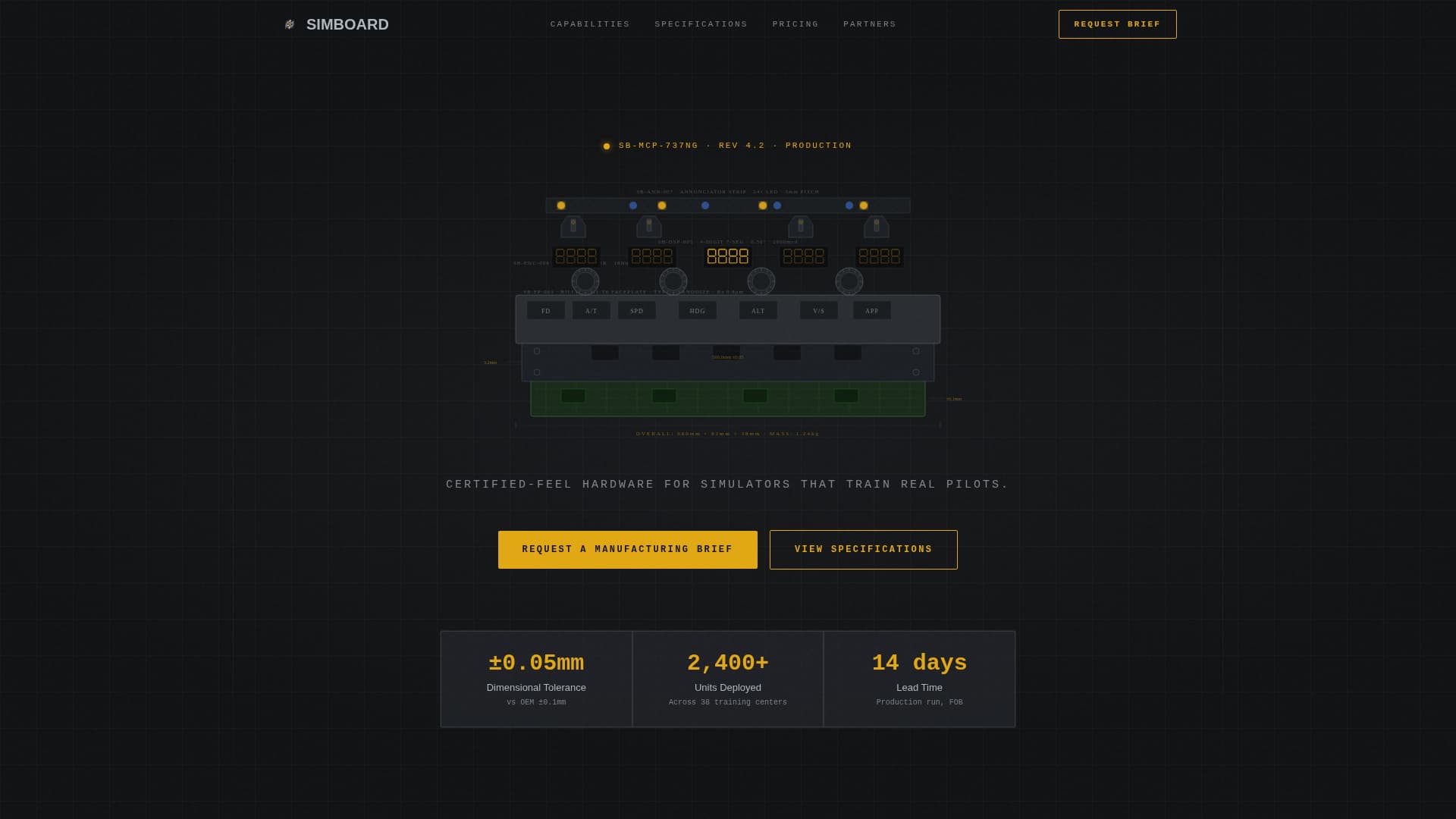The width and height of the screenshot is (1456, 819).
Task: Click the third rotary encoder knob from left
Action: pos(761,281)
